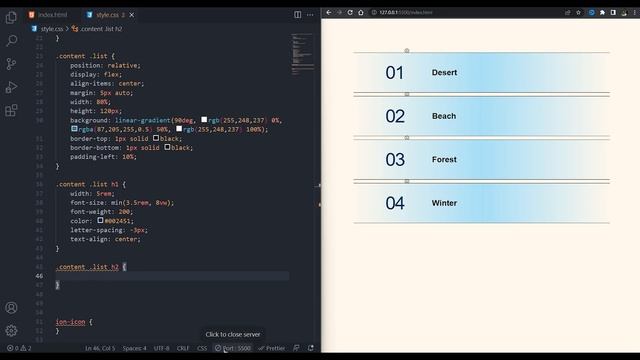Image resolution: width=640 pixels, height=360 pixels.
Task: Click the "padding-left: 10%;" line
Action: coord(103,157)
